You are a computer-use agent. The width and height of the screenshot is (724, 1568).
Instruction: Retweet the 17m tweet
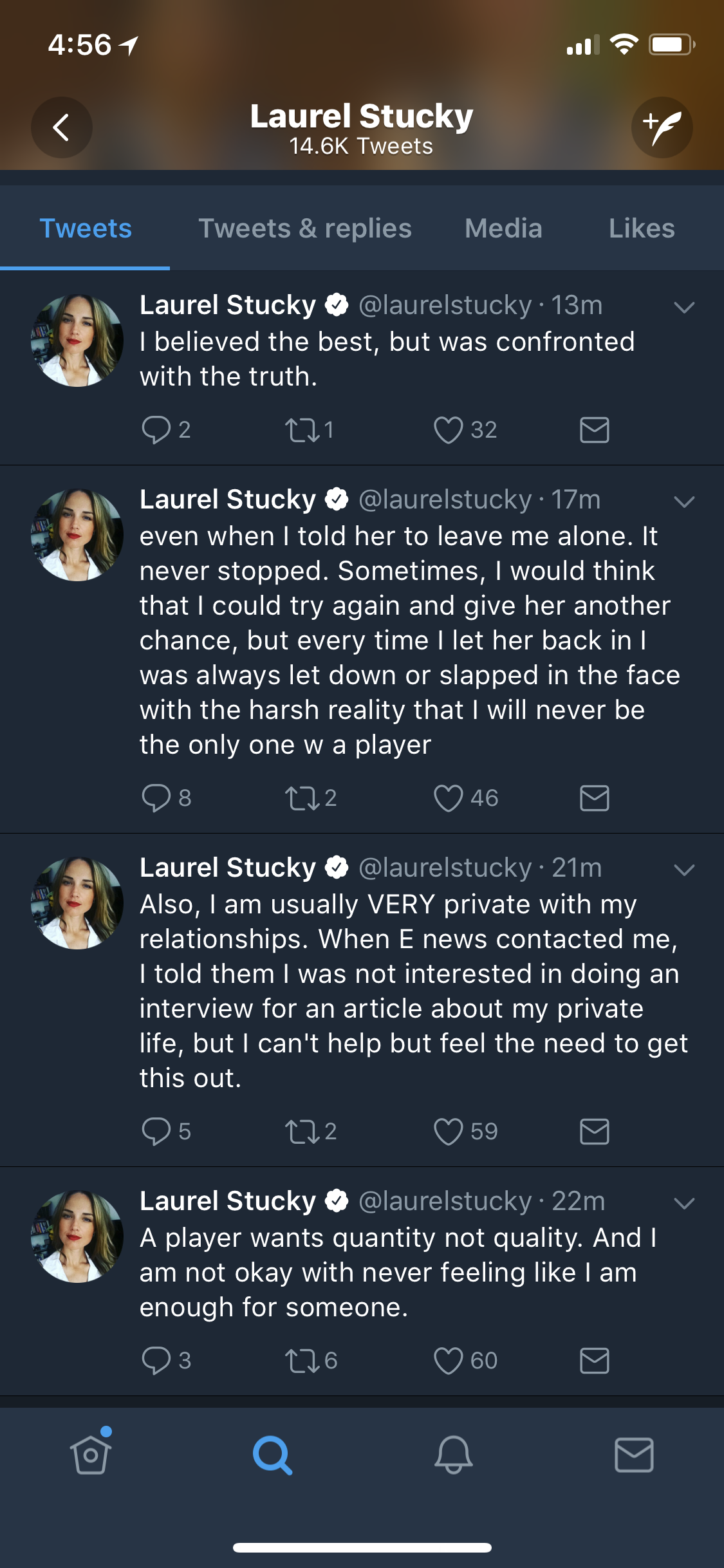(x=302, y=798)
